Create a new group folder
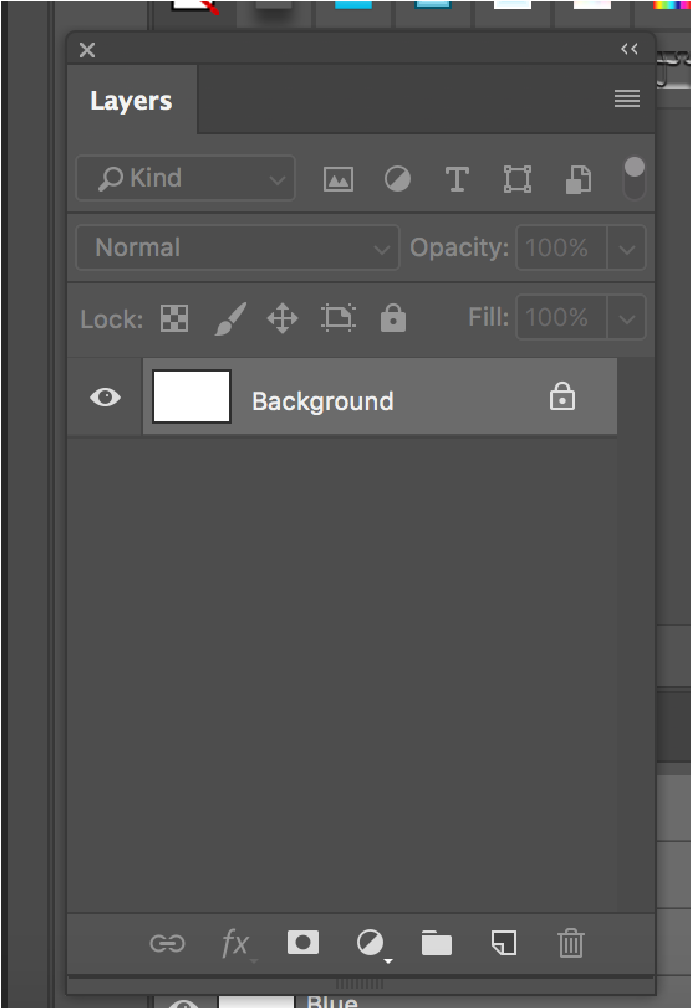The width and height of the screenshot is (691, 1008). click(437, 943)
